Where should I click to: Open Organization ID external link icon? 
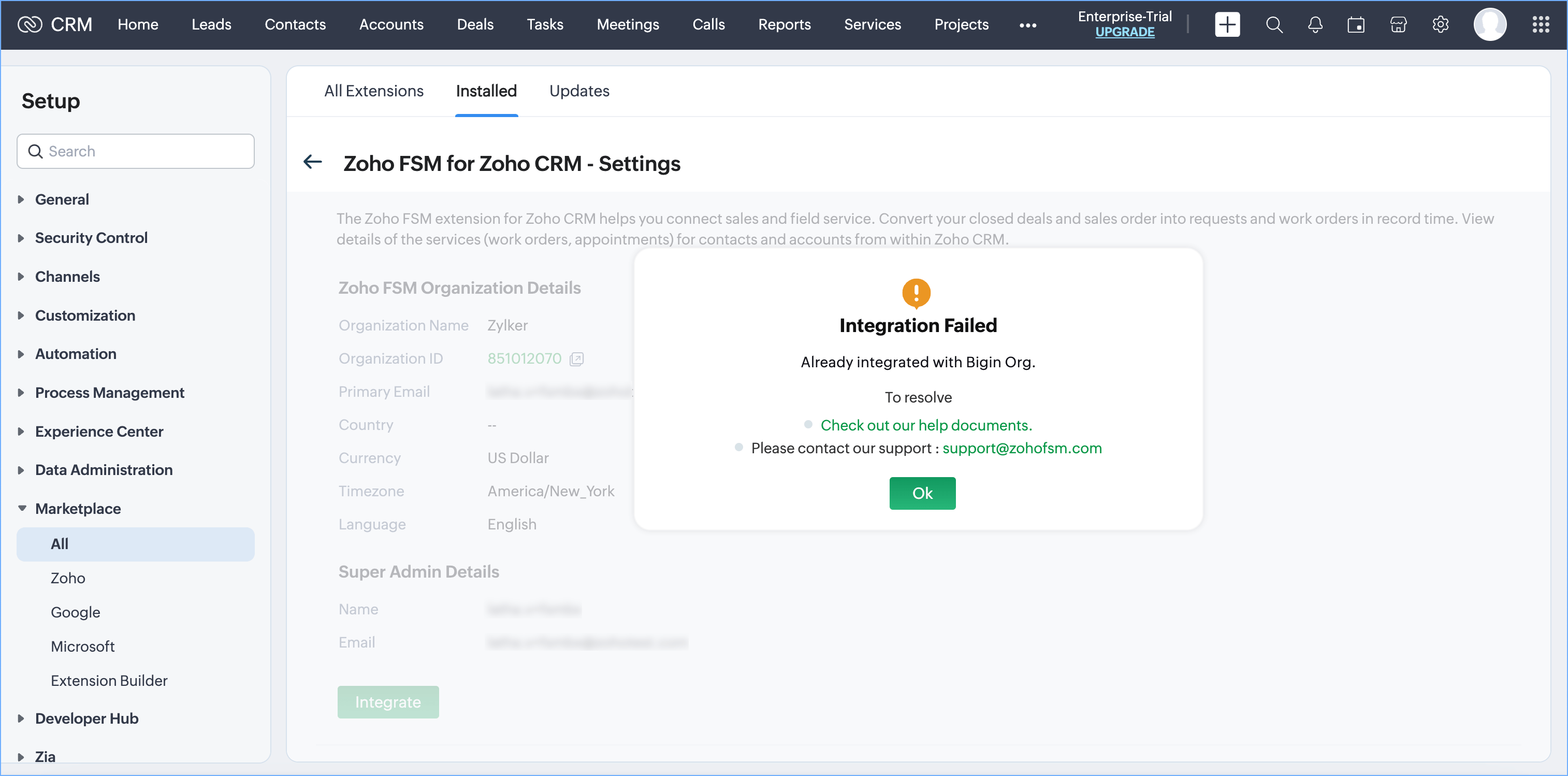pyautogui.click(x=576, y=359)
